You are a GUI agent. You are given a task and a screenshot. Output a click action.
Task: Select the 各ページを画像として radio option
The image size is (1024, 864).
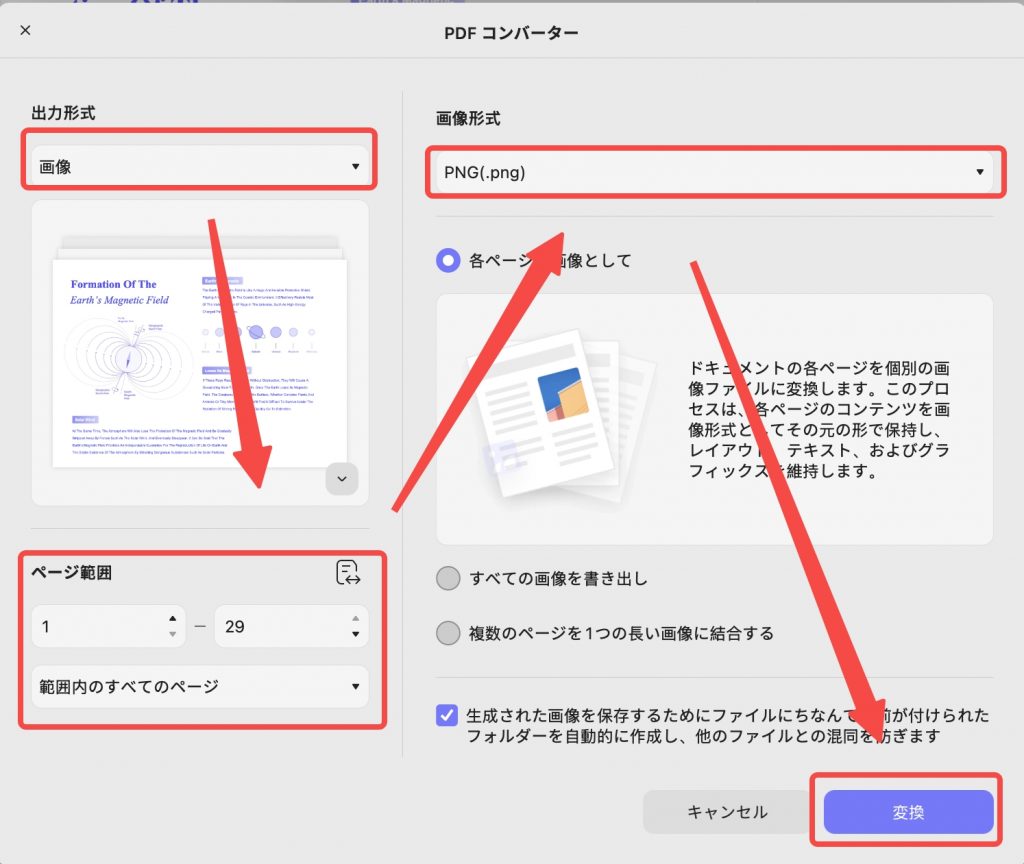pos(448,261)
